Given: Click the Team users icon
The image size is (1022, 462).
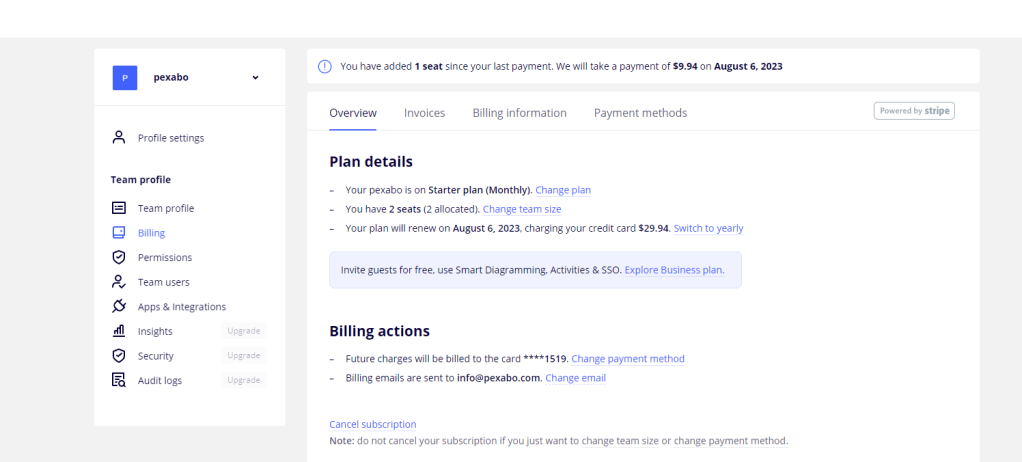Looking at the screenshot, I should coord(119,282).
